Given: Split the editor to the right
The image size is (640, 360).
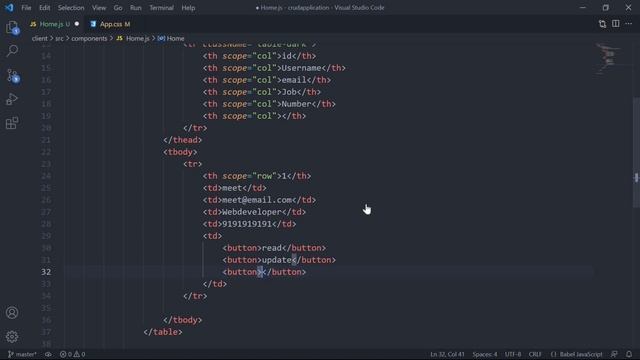Looking at the screenshot, I should click(616, 24).
